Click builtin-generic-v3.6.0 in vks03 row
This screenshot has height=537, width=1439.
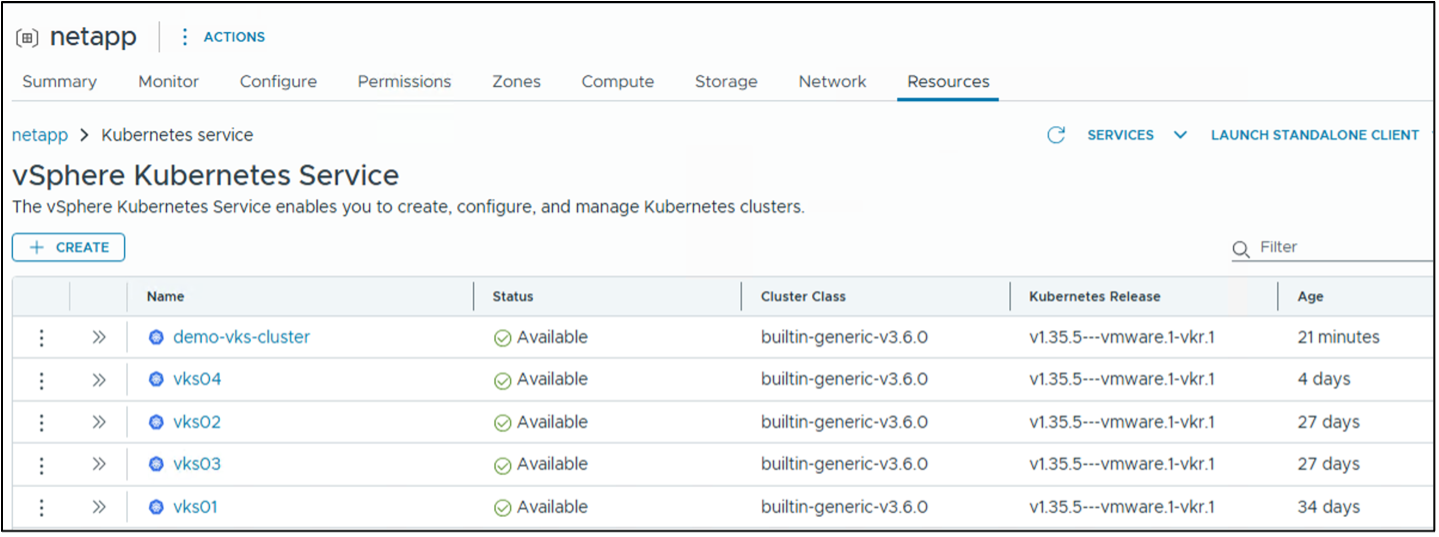[x=844, y=464]
